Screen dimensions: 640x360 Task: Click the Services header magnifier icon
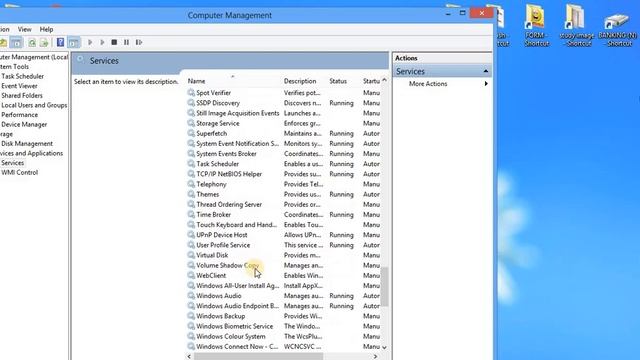point(81,60)
